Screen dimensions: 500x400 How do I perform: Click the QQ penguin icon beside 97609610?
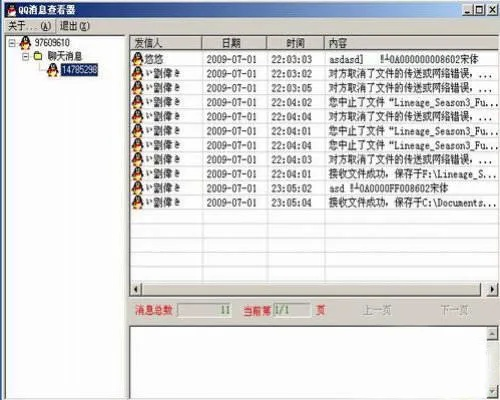coord(25,43)
